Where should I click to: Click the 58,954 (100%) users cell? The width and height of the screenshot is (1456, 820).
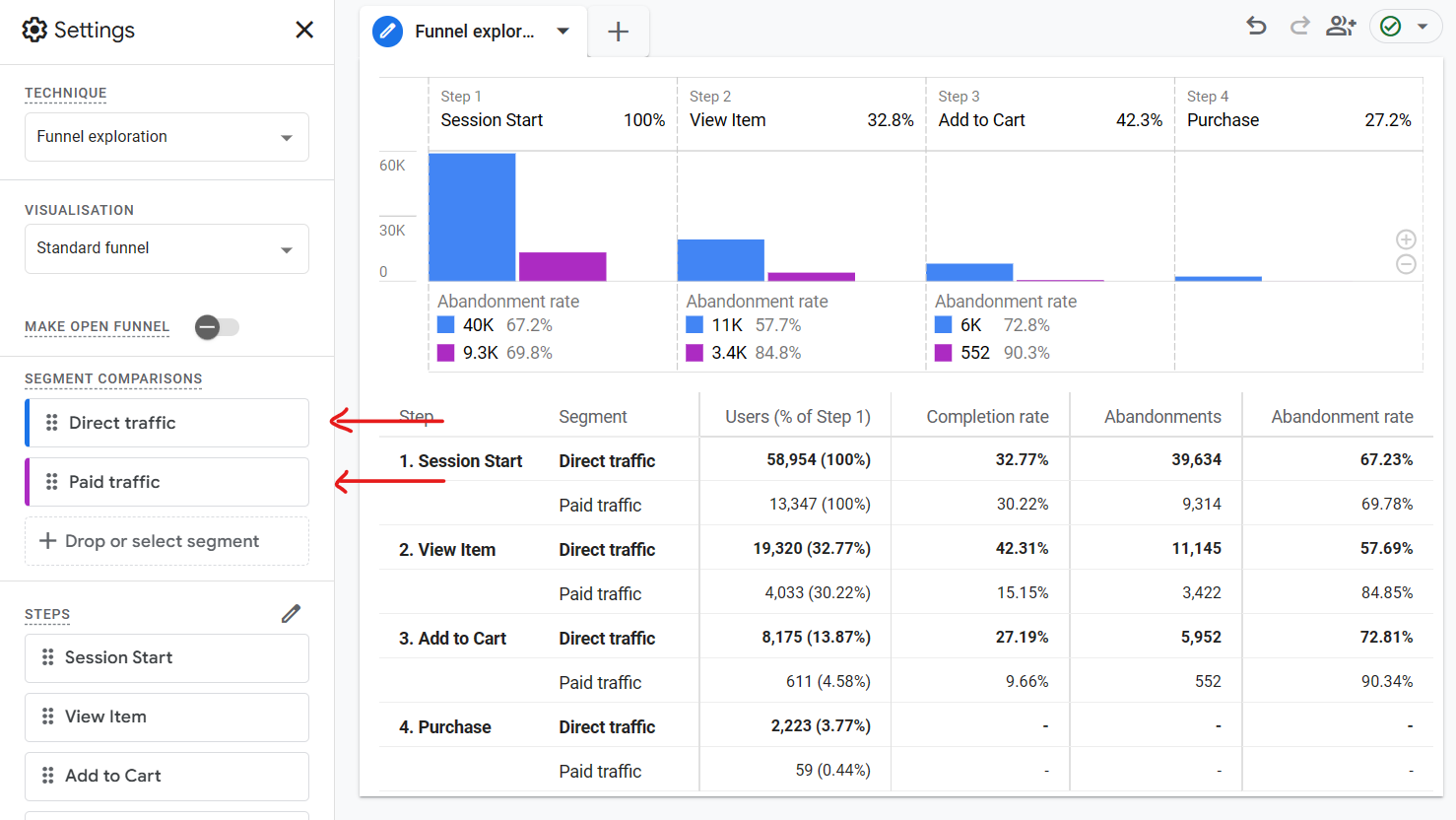819,460
